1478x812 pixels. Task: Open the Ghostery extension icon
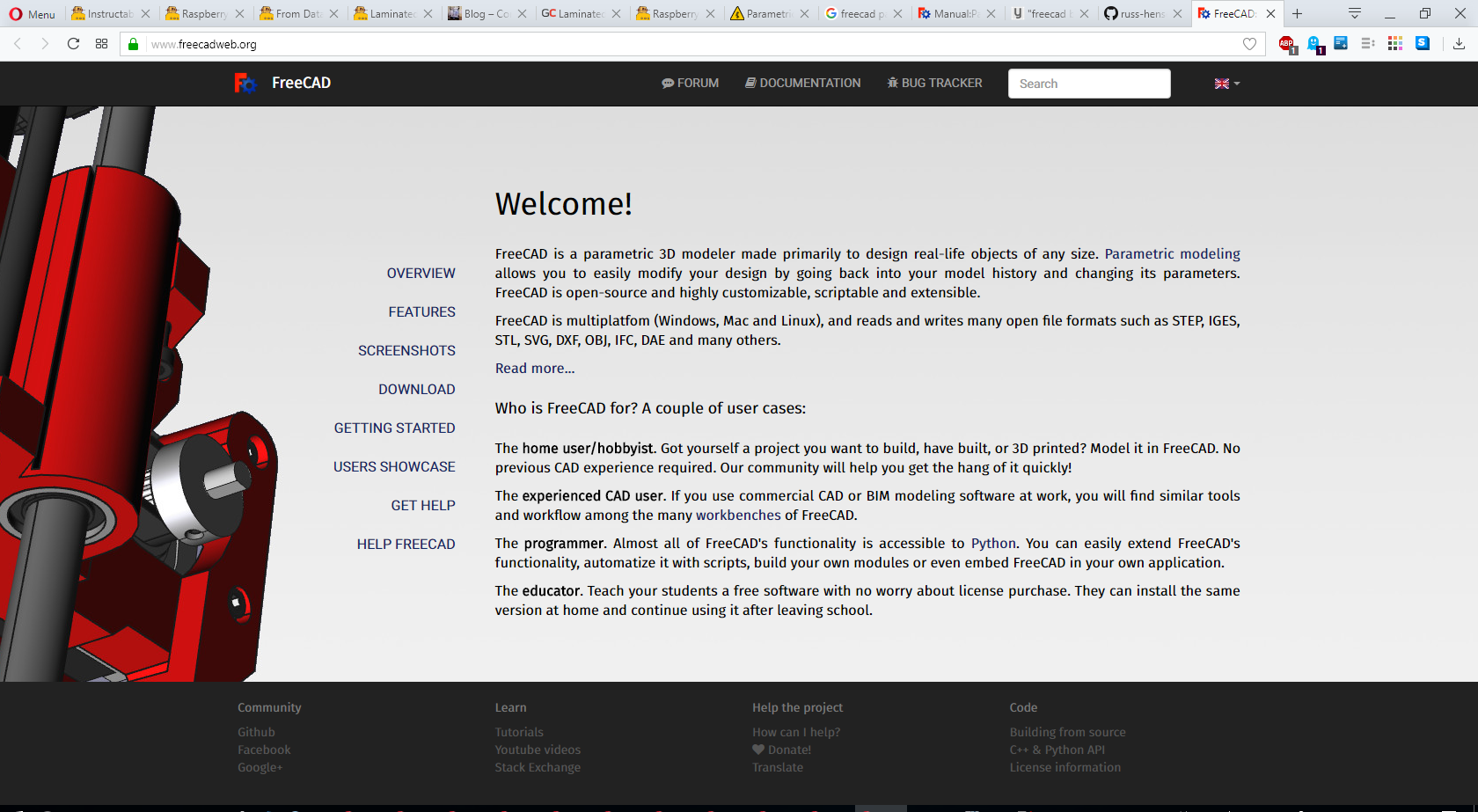point(1314,44)
